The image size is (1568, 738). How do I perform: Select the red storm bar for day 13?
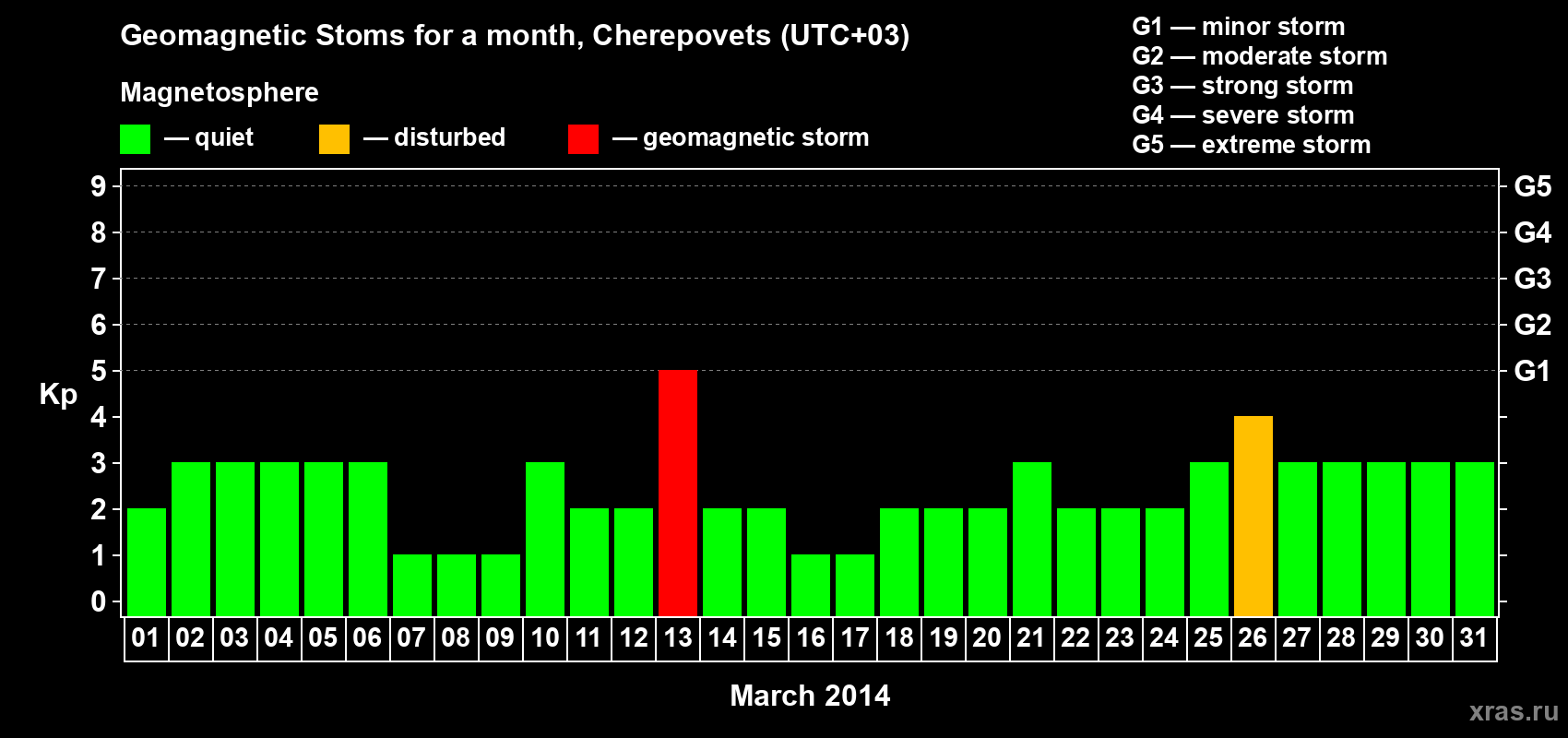678,493
